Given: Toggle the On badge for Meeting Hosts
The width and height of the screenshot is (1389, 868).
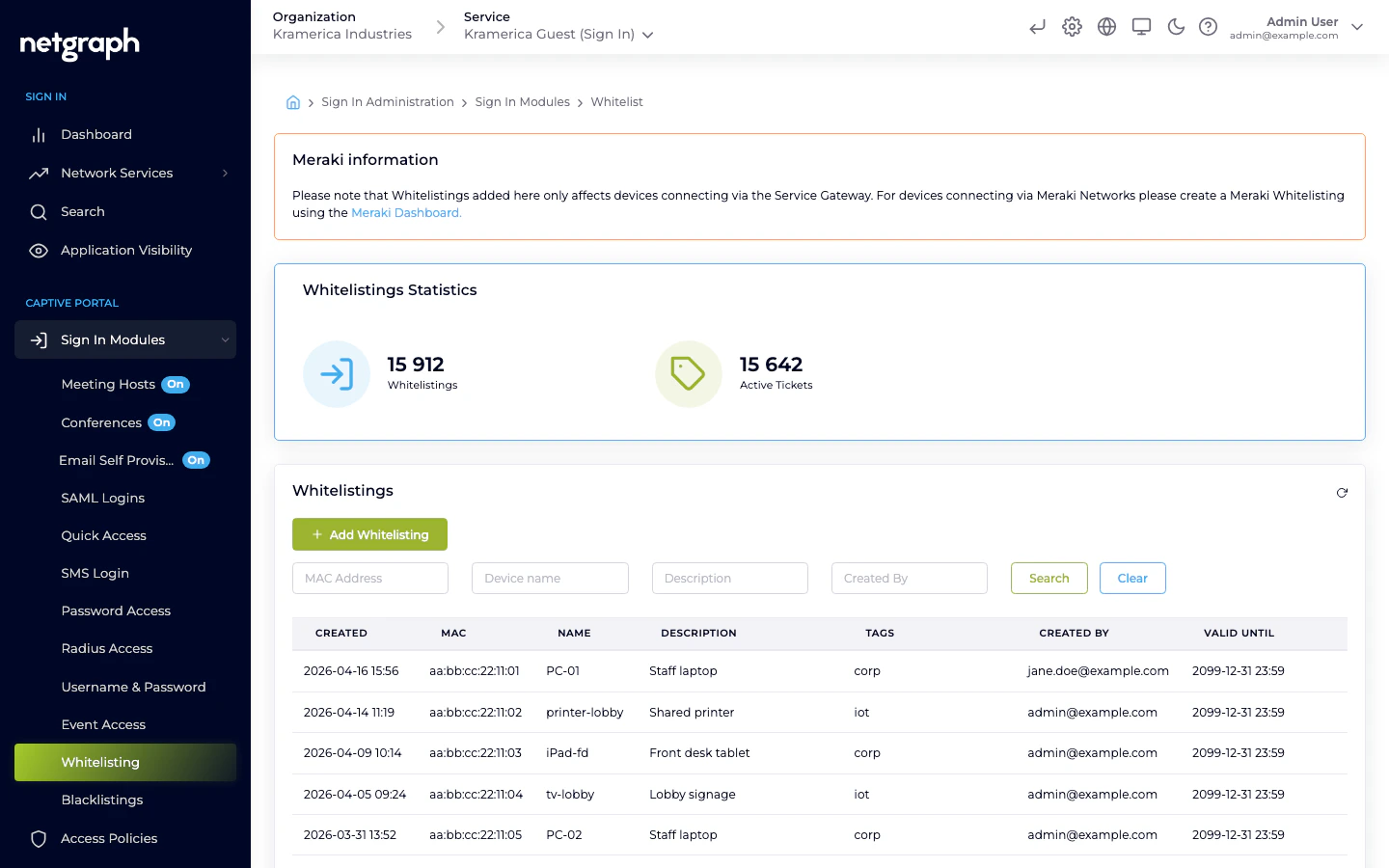Looking at the screenshot, I should click(175, 384).
